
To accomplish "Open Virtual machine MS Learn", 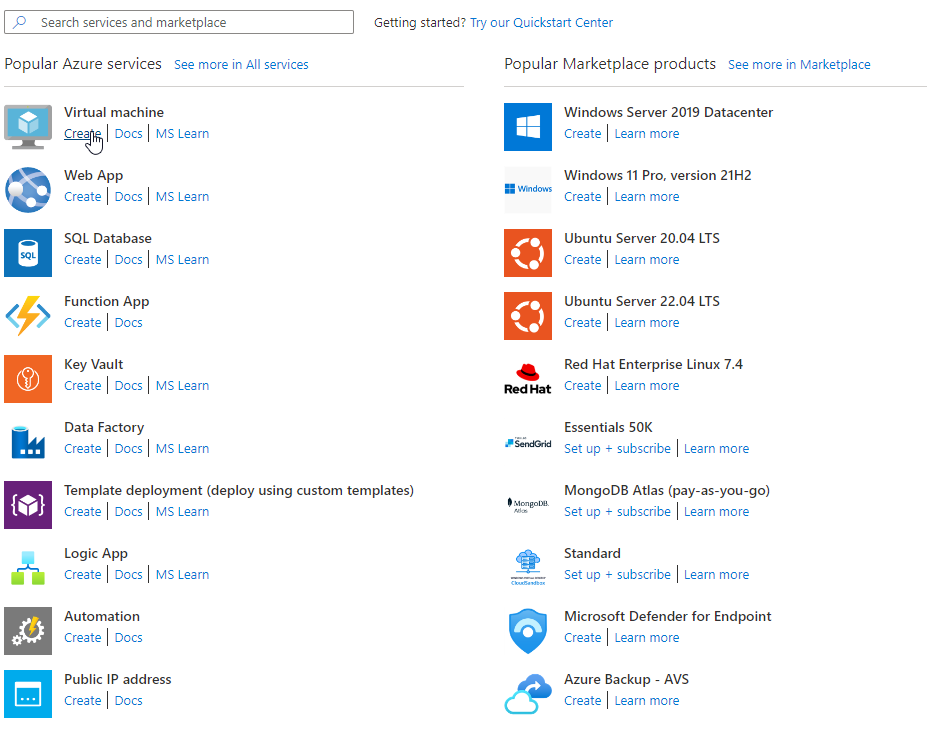I will [x=183, y=134].
